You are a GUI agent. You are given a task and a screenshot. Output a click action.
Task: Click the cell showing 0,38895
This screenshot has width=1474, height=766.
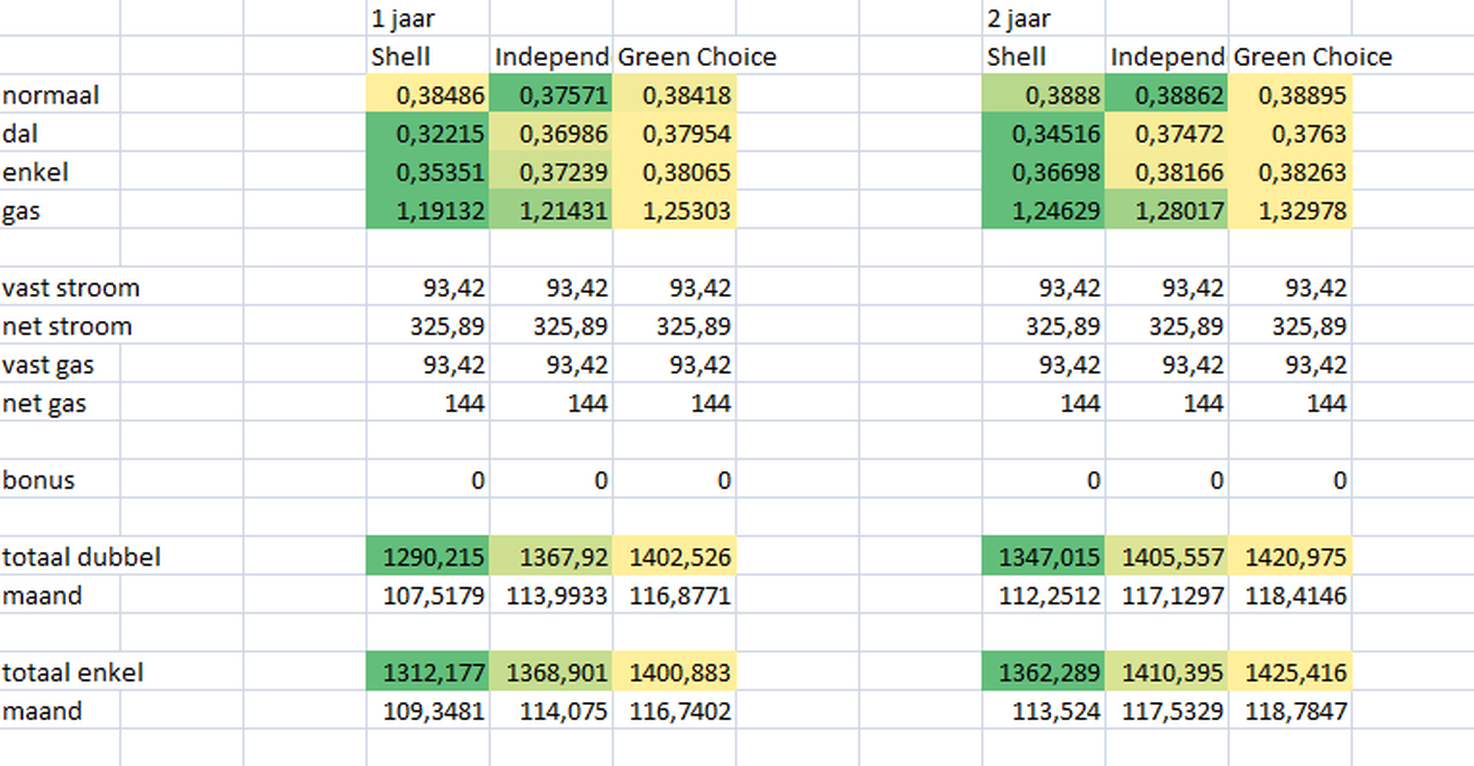coord(1290,95)
